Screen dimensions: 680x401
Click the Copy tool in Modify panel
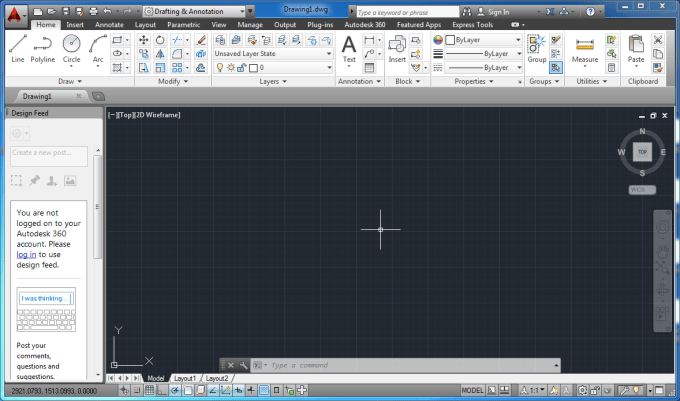pyautogui.click(x=144, y=54)
